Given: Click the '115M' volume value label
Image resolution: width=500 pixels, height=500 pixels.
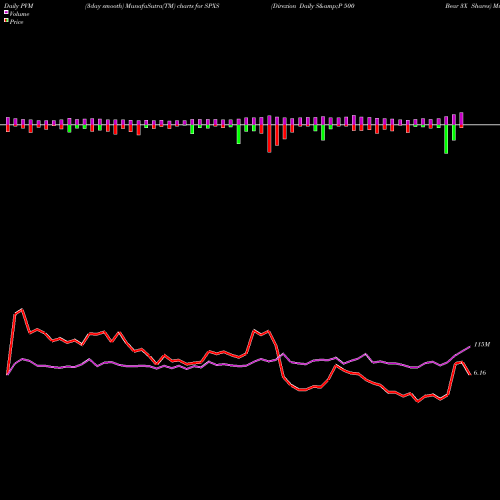Looking at the screenshot, I should pos(482,345).
